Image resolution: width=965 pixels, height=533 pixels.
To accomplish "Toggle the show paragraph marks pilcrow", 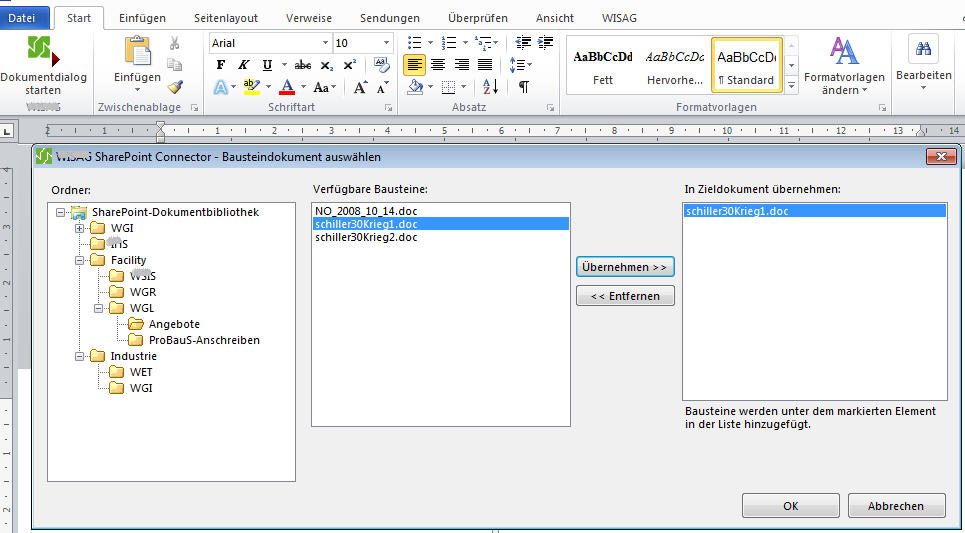I will 523,87.
